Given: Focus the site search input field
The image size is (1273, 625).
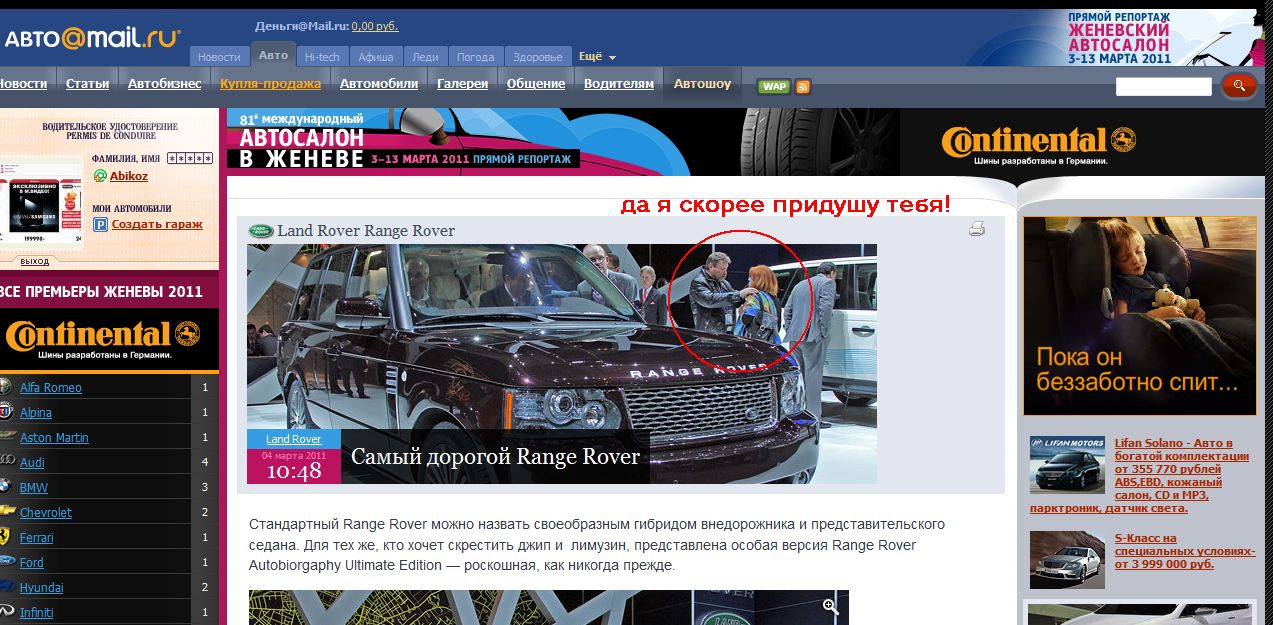Looking at the screenshot, I should point(1163,87).
